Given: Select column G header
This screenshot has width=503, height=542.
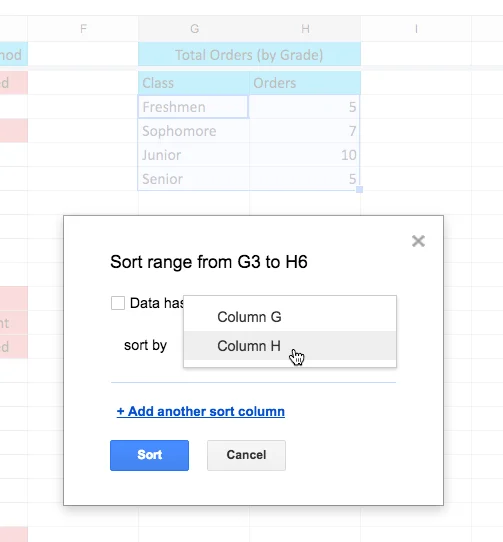Looking at the screenshot, I should coord(194,28).
